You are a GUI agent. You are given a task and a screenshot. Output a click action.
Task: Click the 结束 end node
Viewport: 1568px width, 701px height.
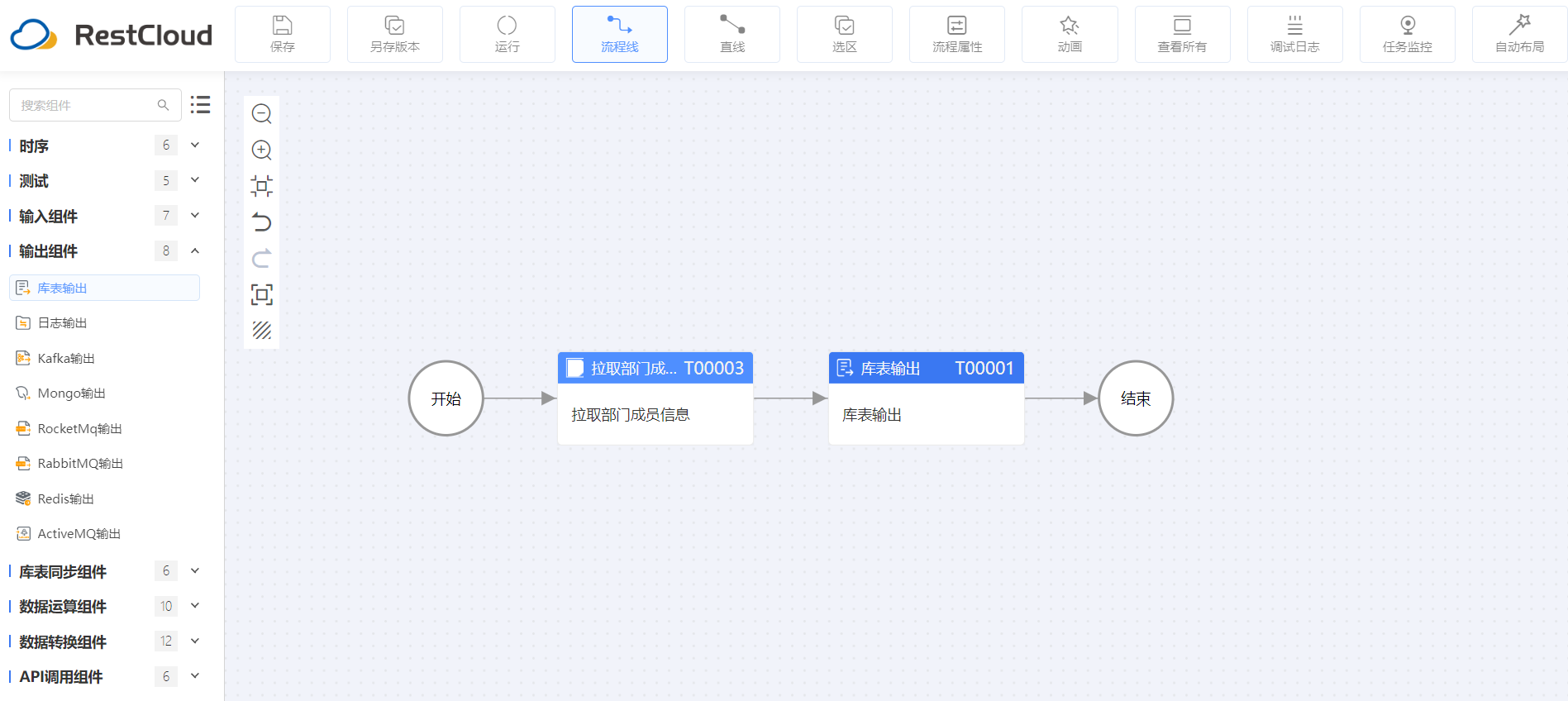[1136, 398]
